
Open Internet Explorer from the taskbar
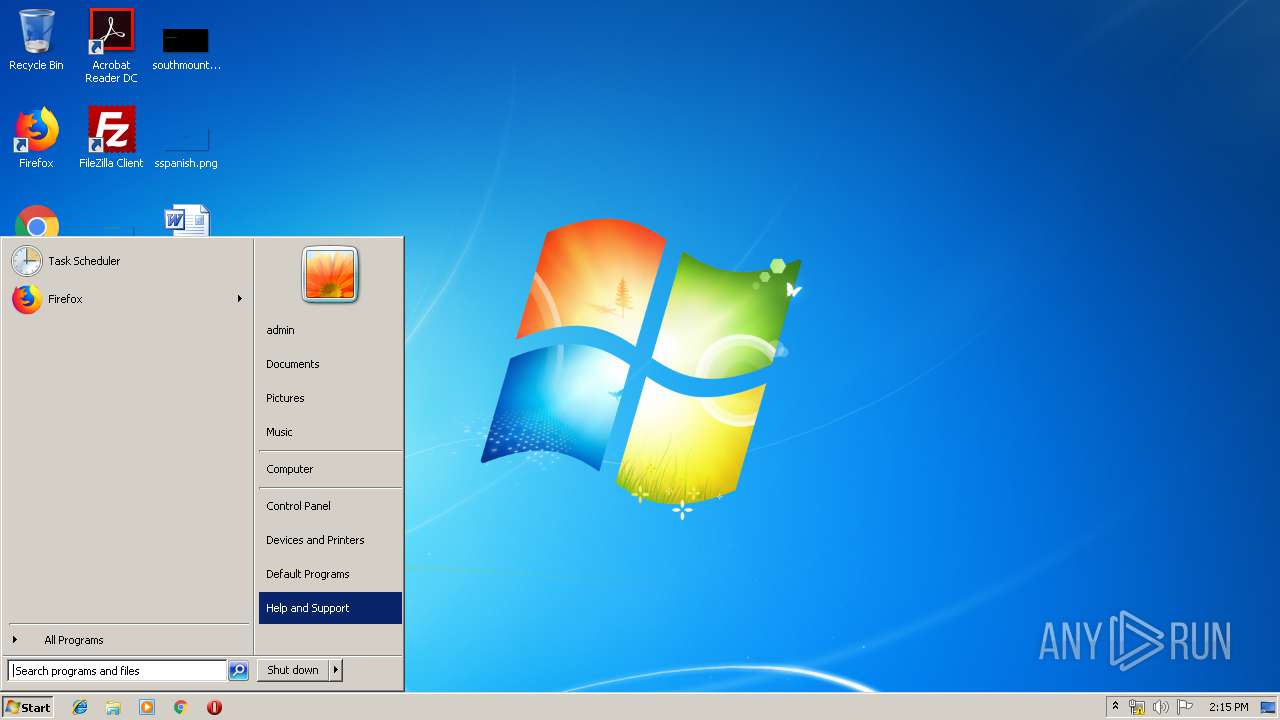pyautogui.click(x=80, y=707)
